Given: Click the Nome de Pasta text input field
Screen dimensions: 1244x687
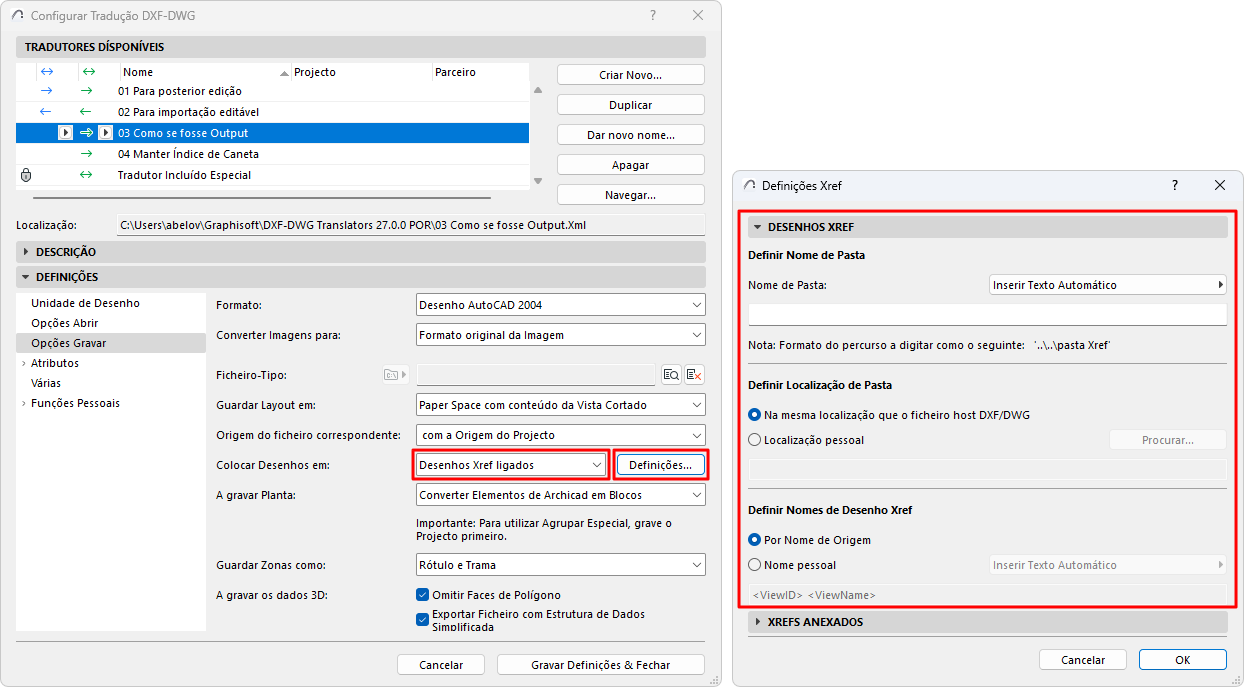Looking at the screenshot, I should [x=987, y=315].
